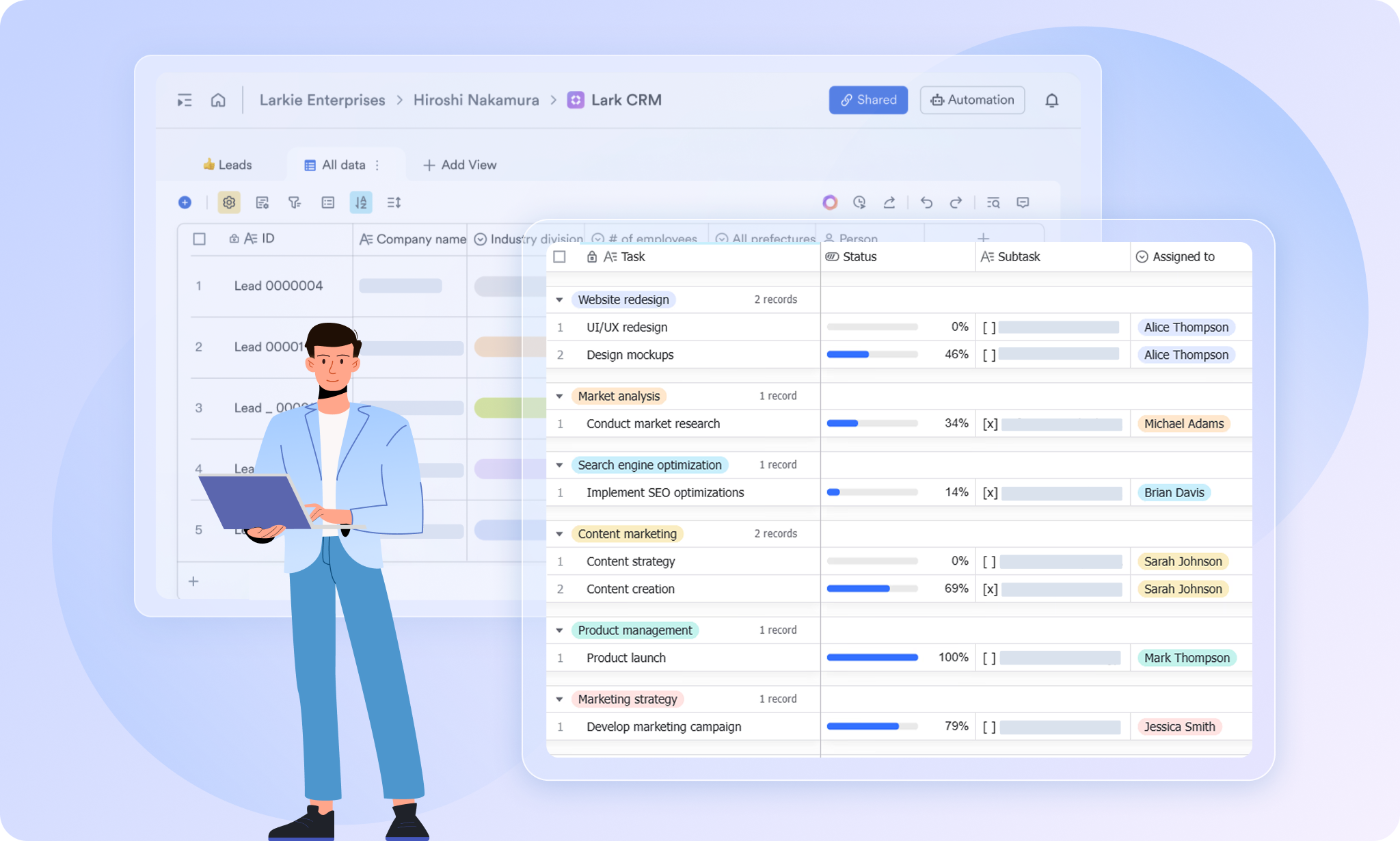
Task: Check the subtask box for Content strategy
Action: [988, 562]
